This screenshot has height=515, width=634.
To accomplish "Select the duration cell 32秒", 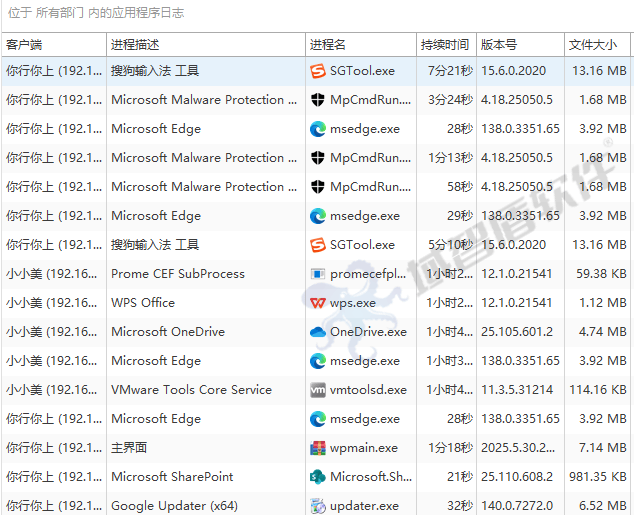I will (460, 506).
